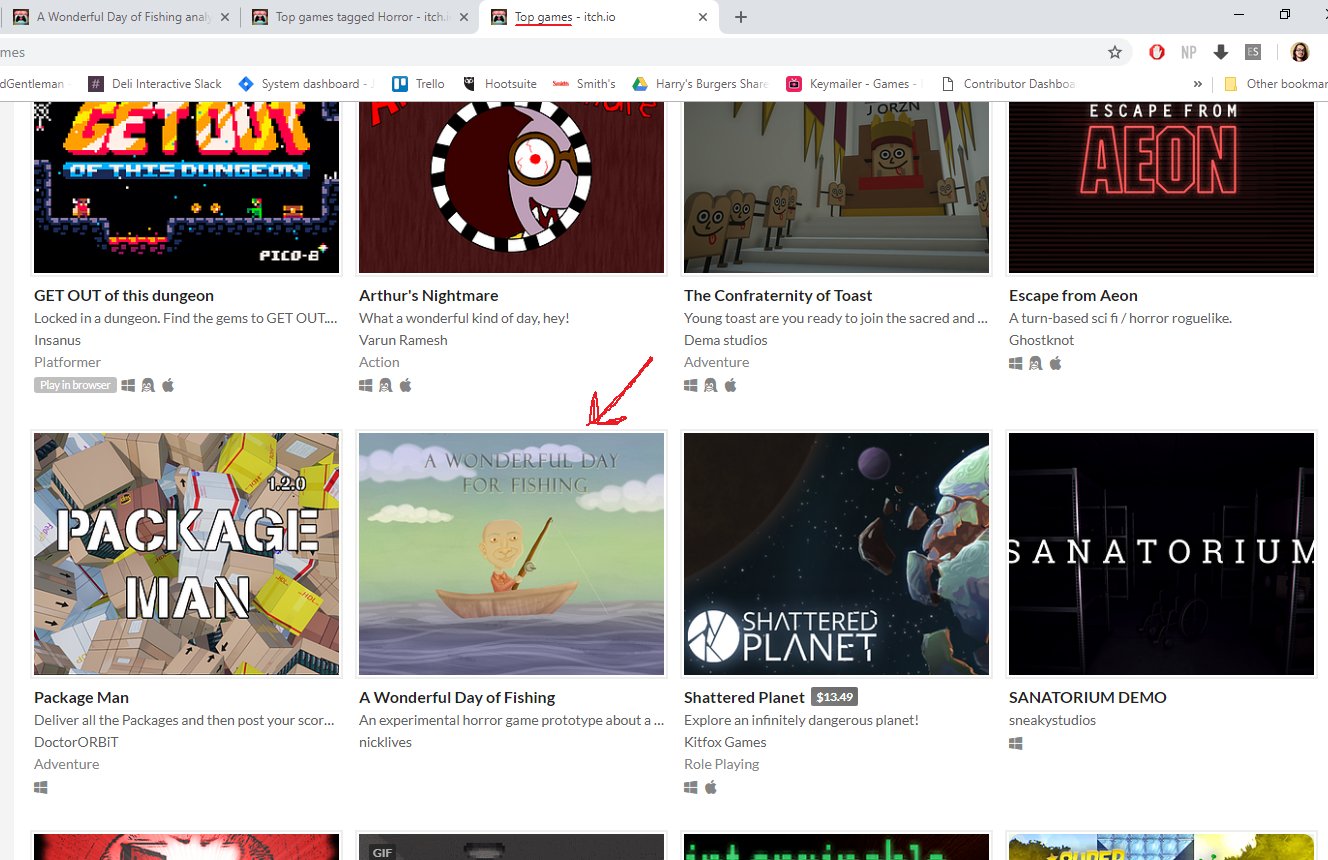The height and width of the screenshot is (860, 1328).
Task: Click the Platformer genre under GET OUT
Action: point(67,362)
